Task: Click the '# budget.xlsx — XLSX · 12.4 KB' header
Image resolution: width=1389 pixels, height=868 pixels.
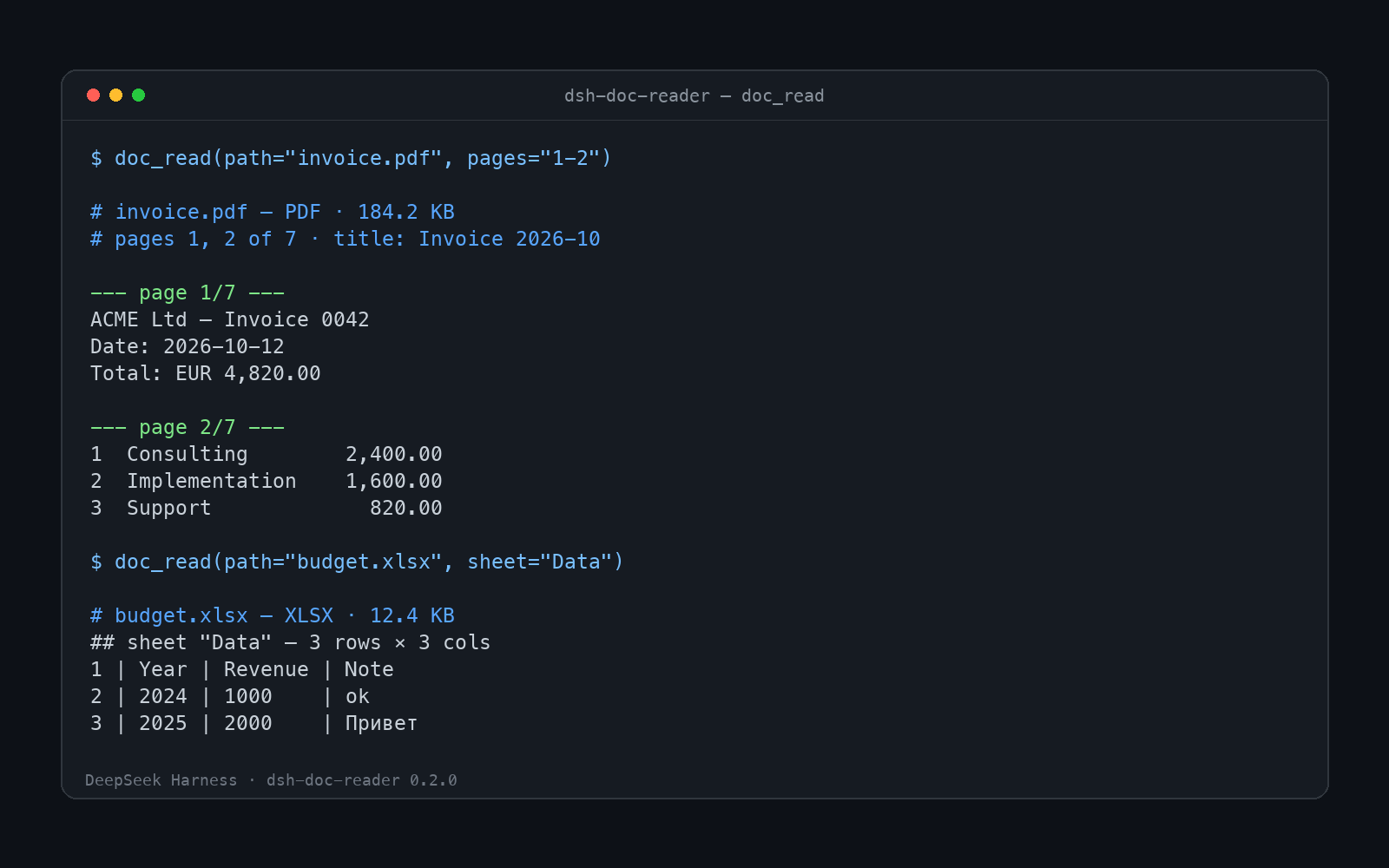Action: pyautogui.click(x=273, y=615)
